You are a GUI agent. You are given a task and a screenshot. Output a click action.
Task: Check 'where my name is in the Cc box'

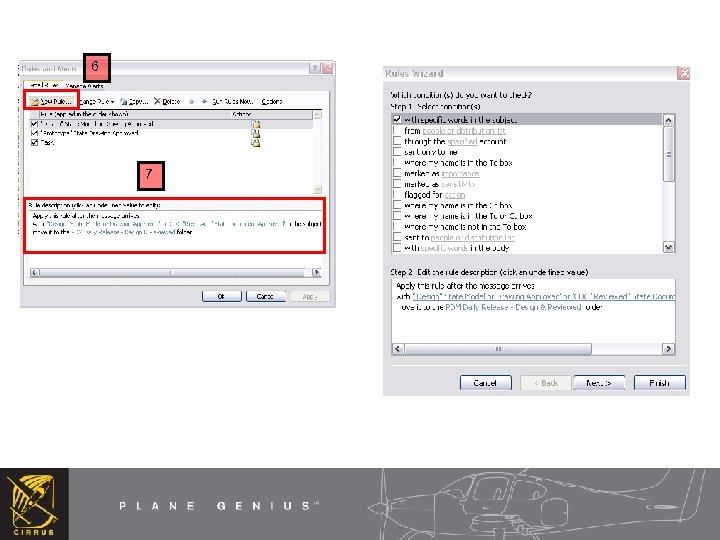tap(397, 205)
